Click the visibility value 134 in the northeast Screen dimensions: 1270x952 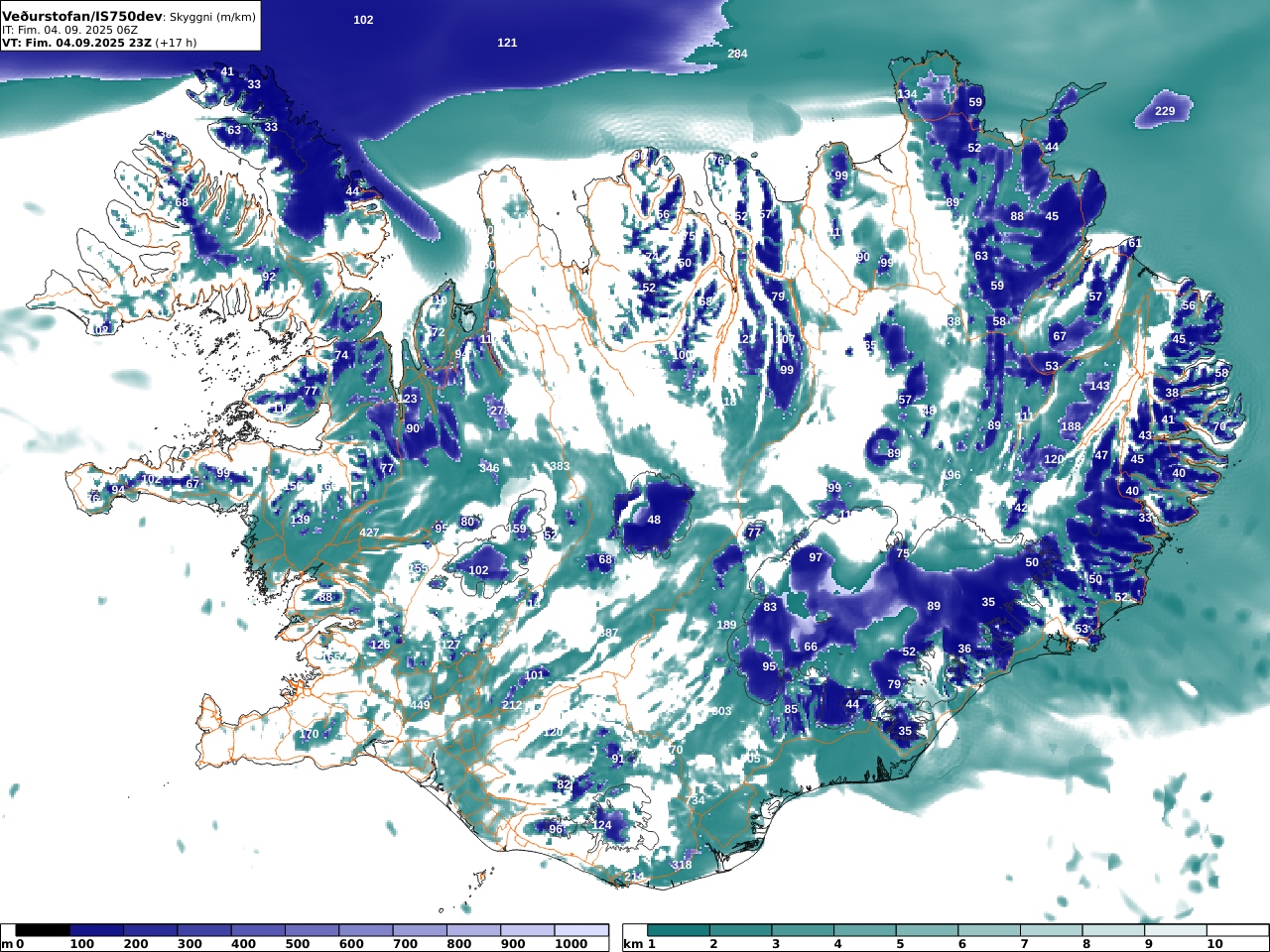point(908,94)
